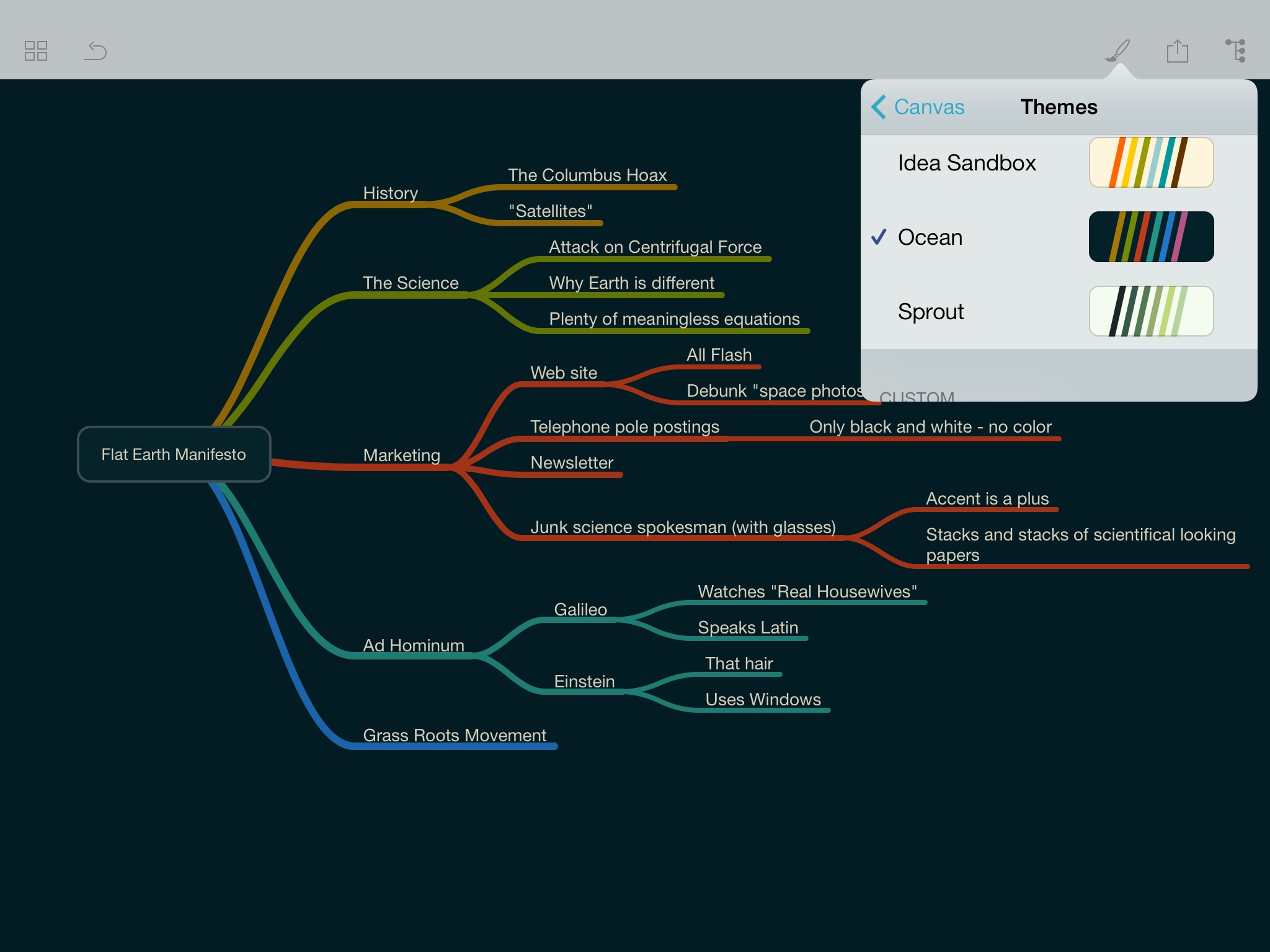Screen dimensions: 1270x952
Task: Select Stacks and stacks of papers node
Action: click(x=1081, y=544)
